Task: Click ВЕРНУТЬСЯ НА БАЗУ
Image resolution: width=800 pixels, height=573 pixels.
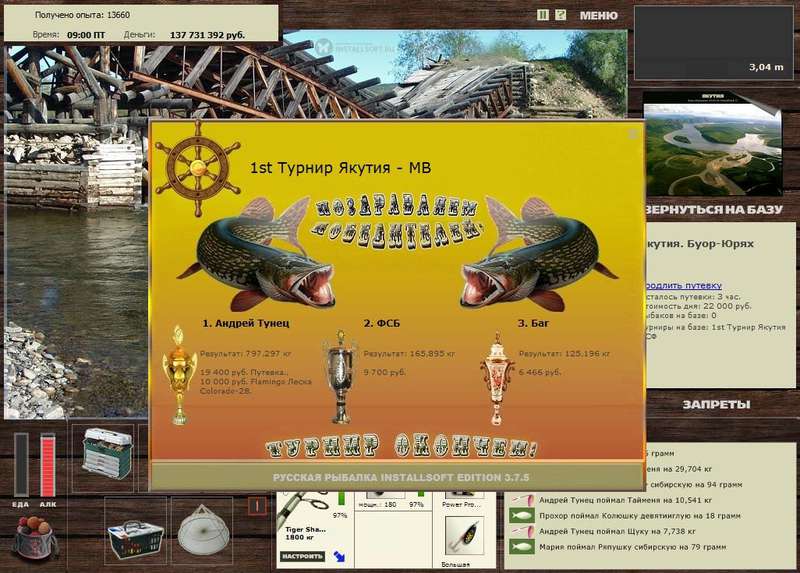Action: (714, 209)
